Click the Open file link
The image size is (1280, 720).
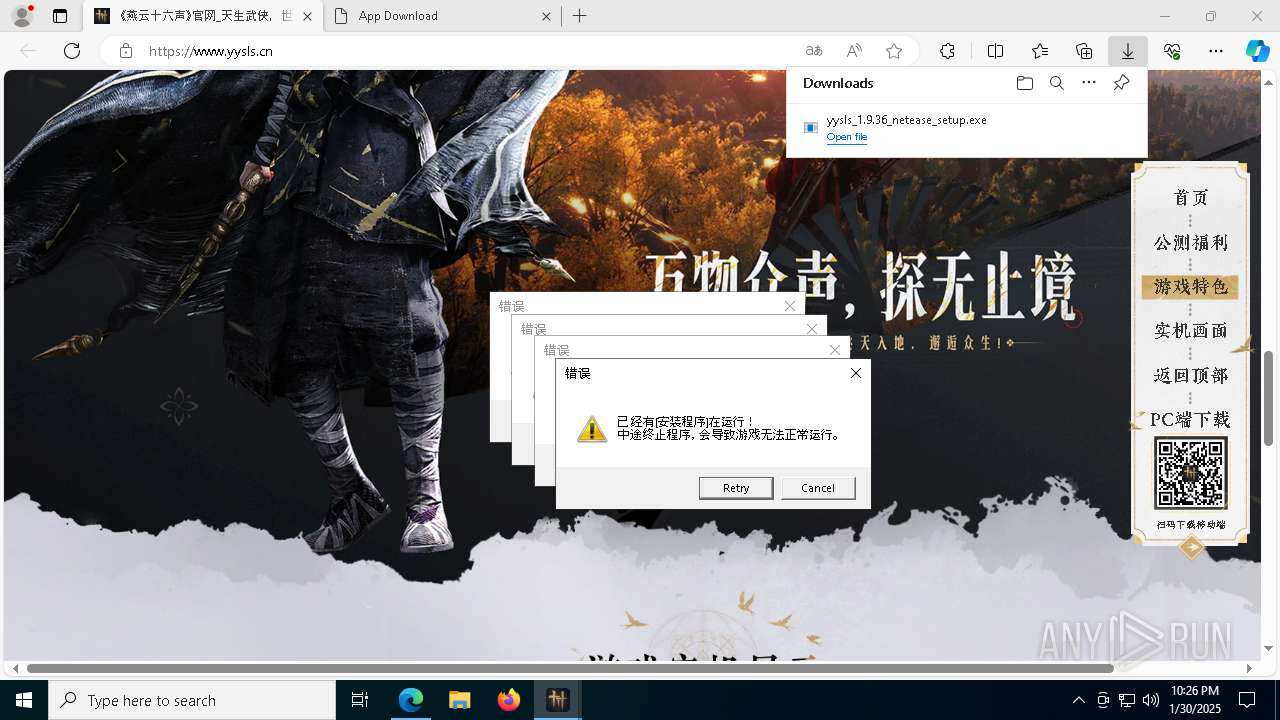coord(847,137)
